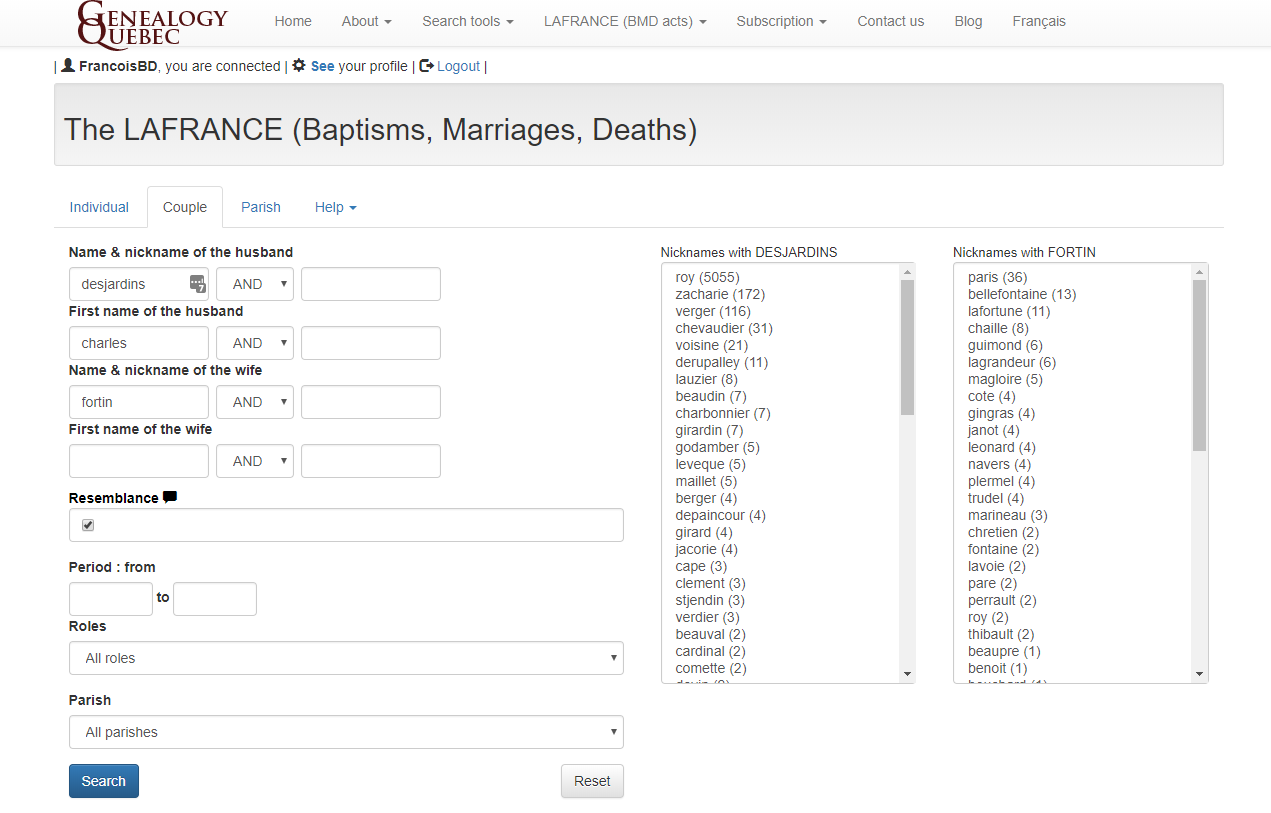Screen dimensions: 1271x813
Task: Click the husband first name field containing charles
Action: coord(139,343)
